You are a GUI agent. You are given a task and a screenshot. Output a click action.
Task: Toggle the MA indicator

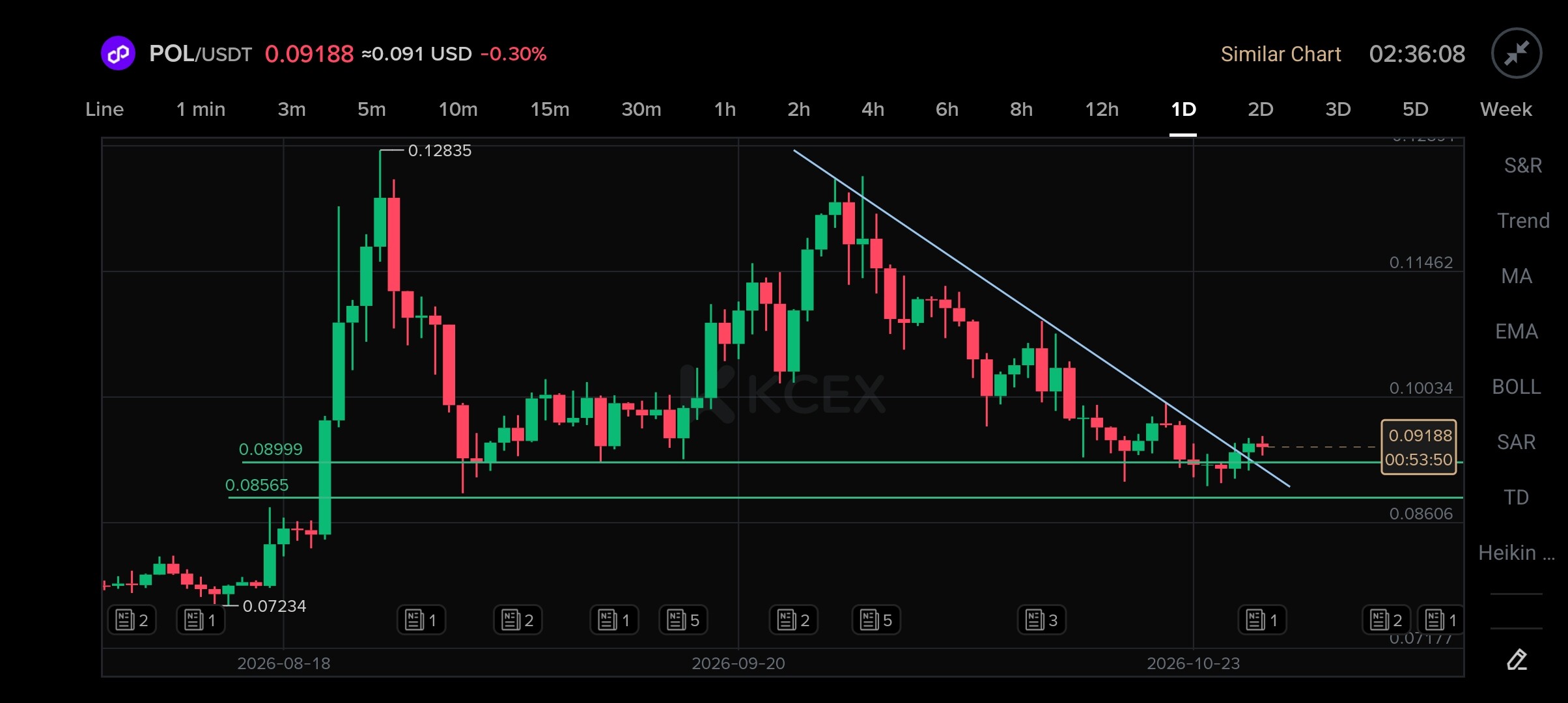tap(1517, 276)
